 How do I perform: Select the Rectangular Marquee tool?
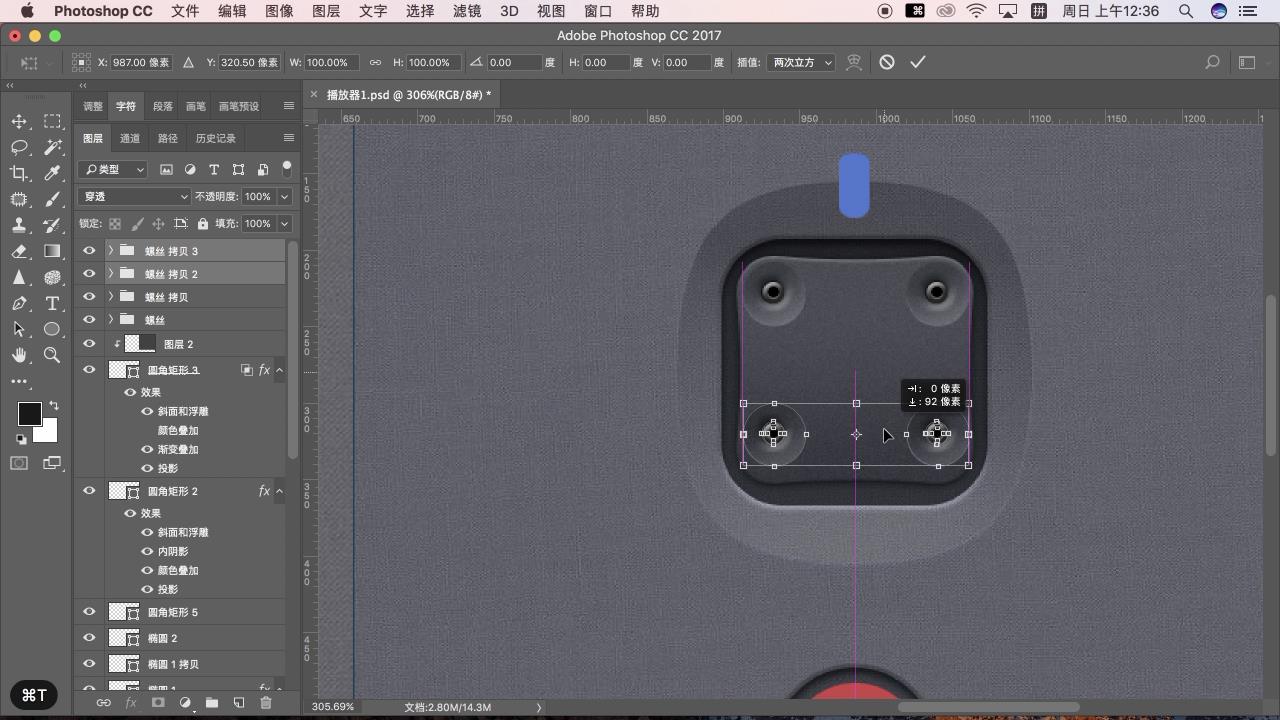tap(52, 121)
